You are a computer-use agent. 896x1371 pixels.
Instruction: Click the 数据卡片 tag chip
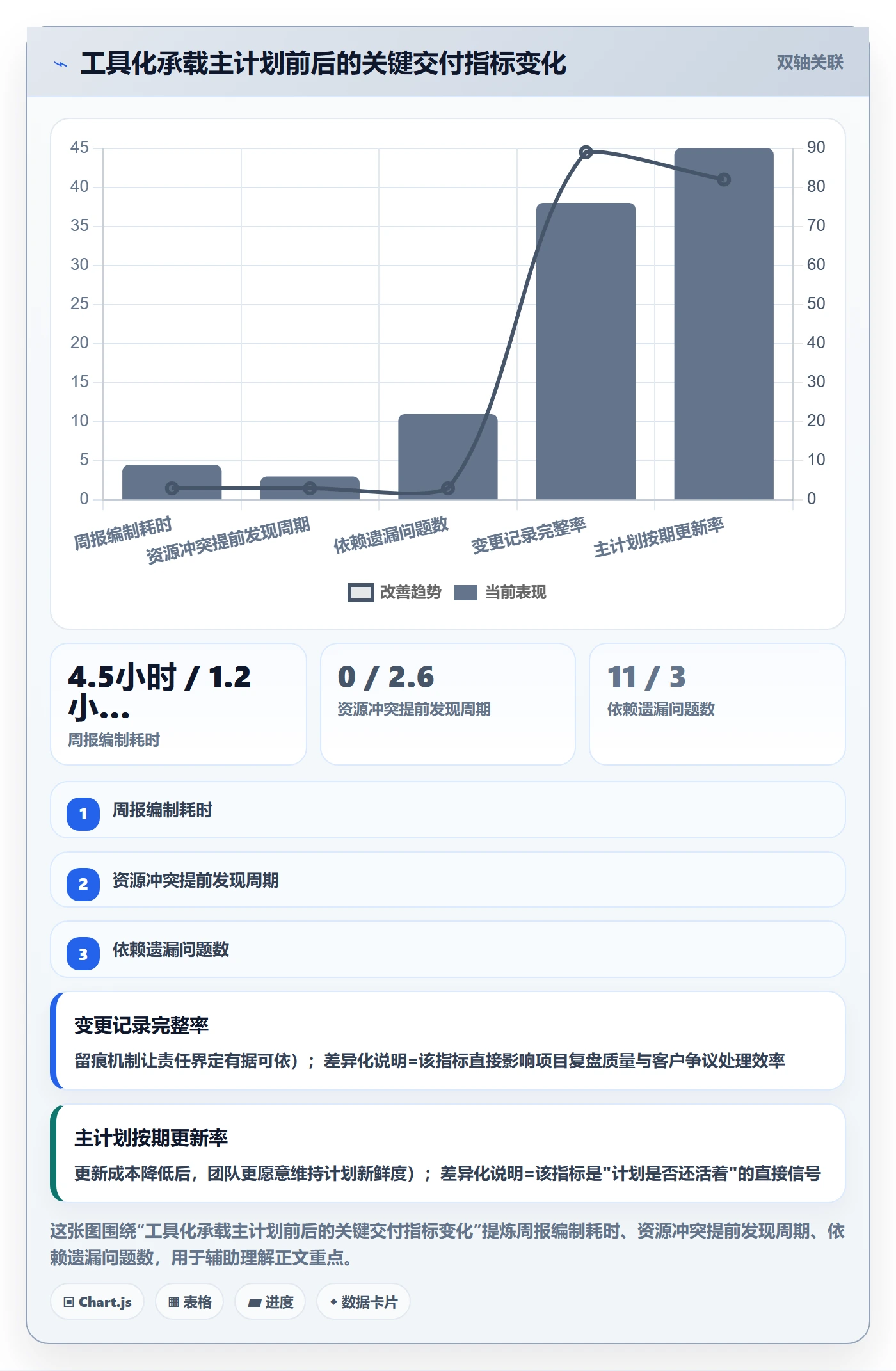pyautogui.click(x=364, y=1302)
